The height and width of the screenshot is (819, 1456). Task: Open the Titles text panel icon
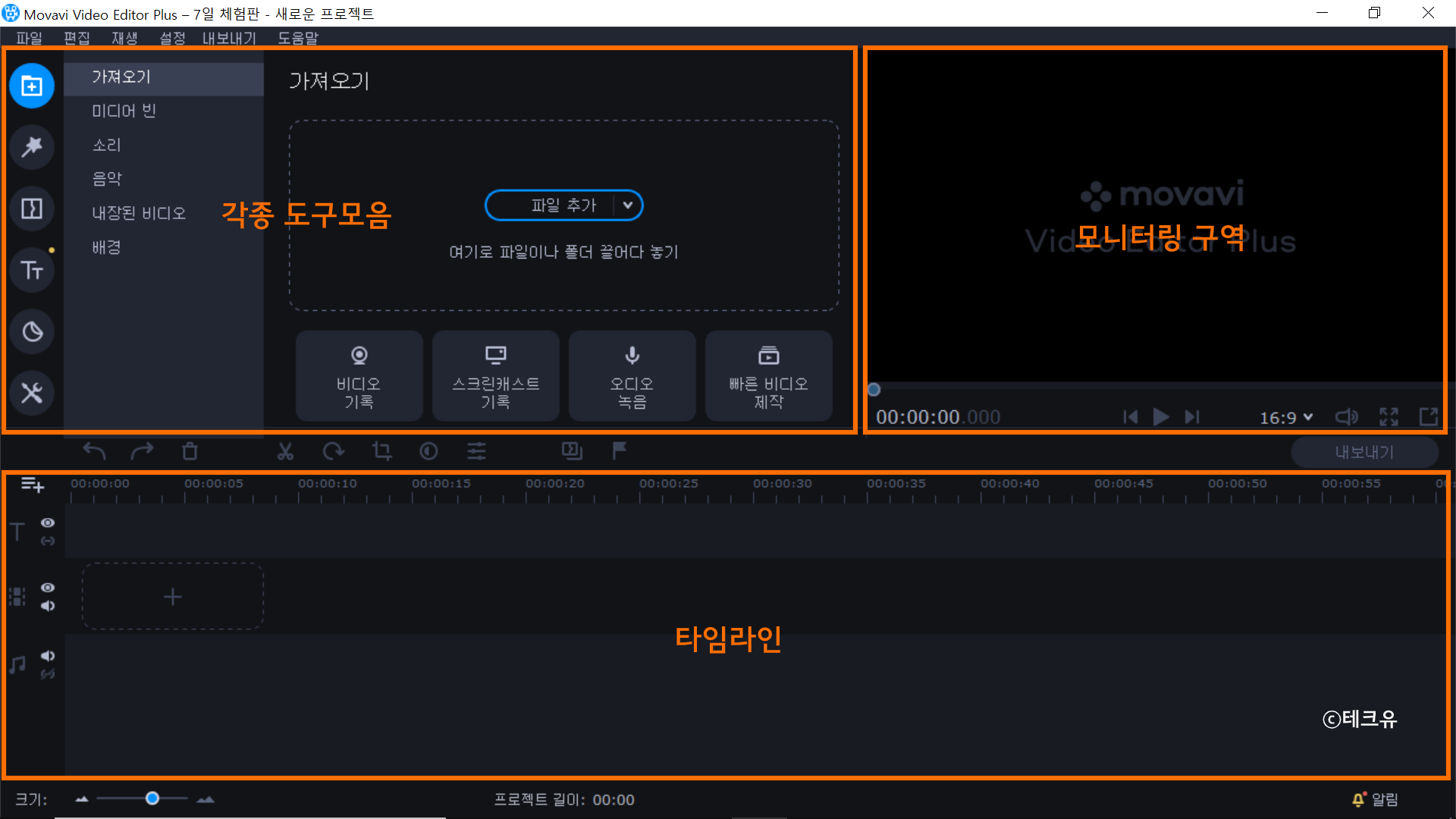pos(32,270)
